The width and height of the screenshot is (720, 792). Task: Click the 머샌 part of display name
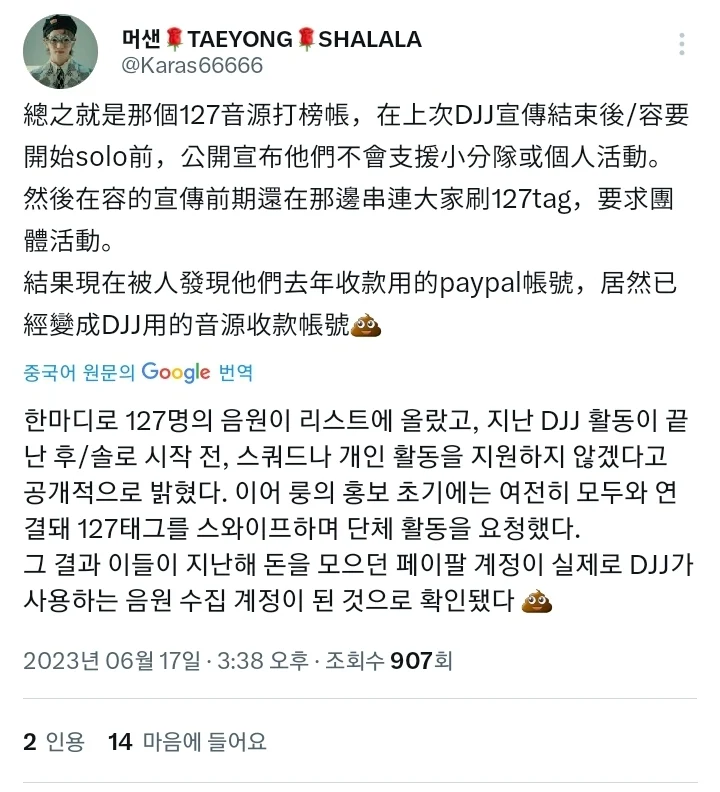click(x=141, y=39)
